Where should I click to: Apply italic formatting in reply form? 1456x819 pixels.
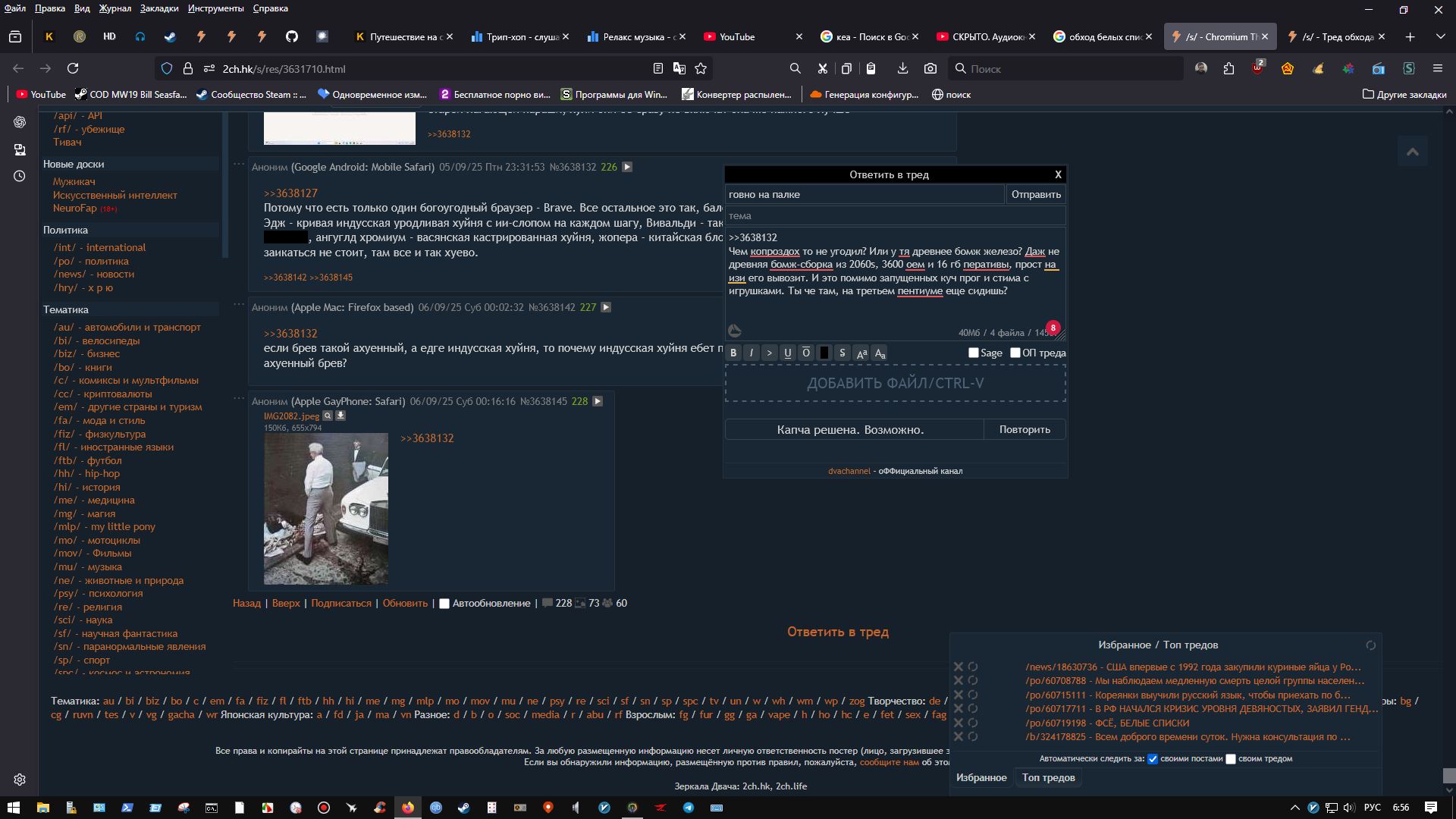(x=752, y=353)
